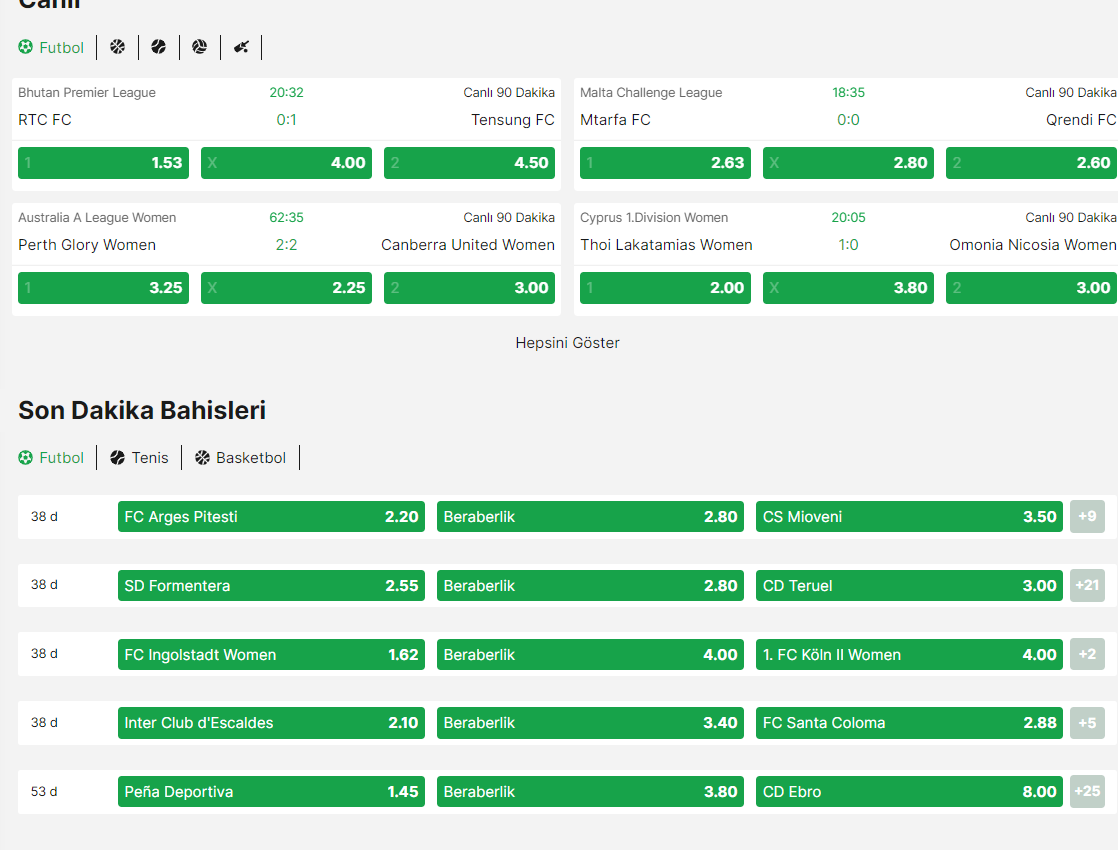This screenshot has width=1118, height=850.
Task: Expand +25 more bets for Peña Deportiva
Action: [x=1087, y=792]
